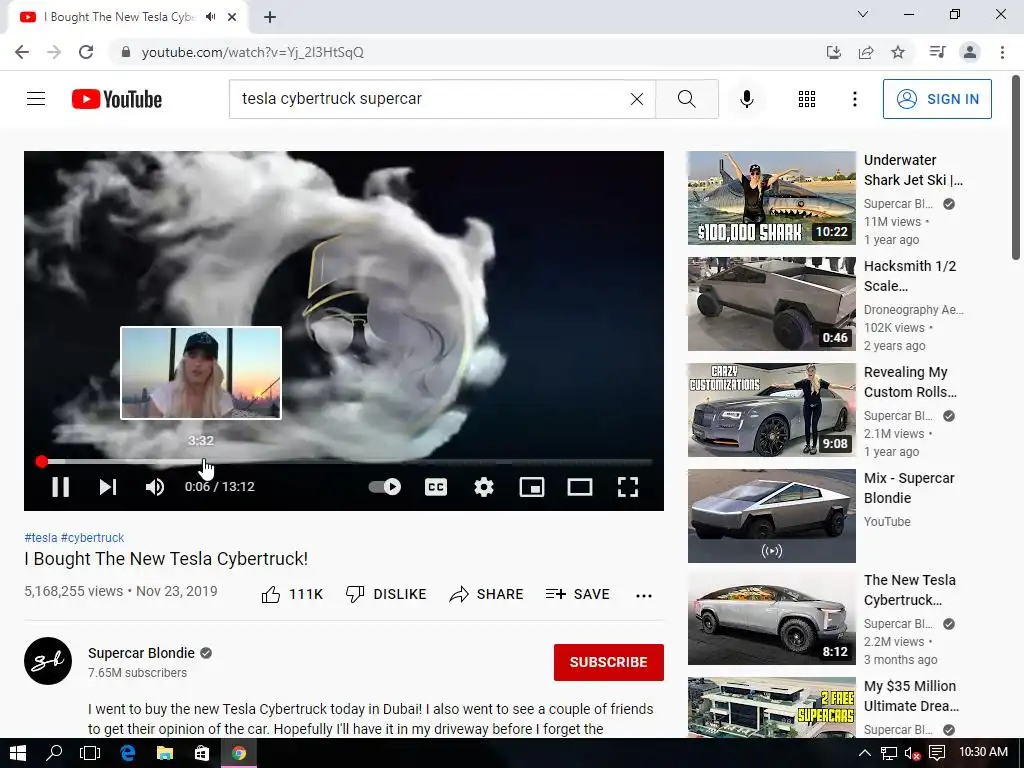Open the Chrome three-dot menu
The width and height of the screenshot is (1024, 768).
1002,52
